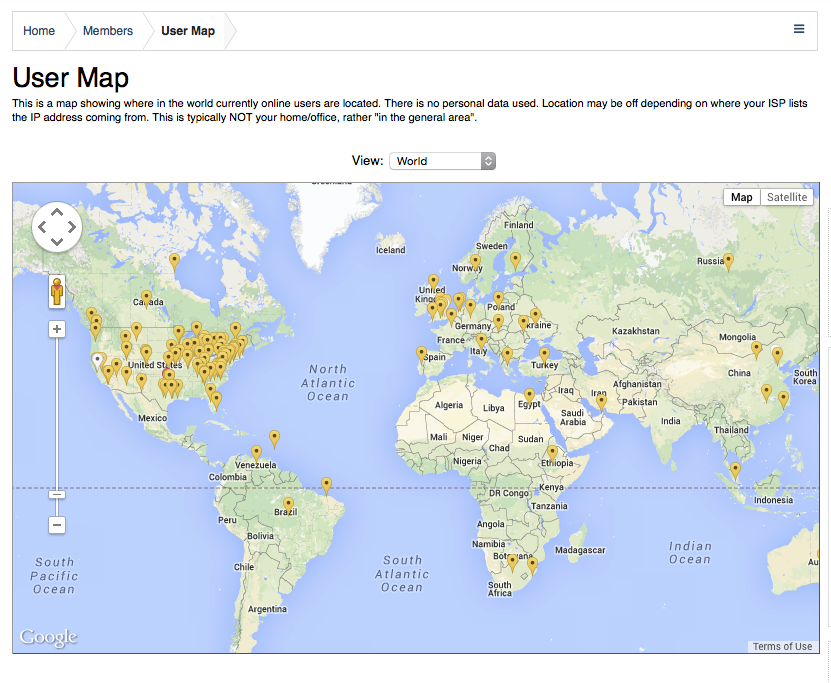The height and width of the screenshot is (683, 831).
Task: Click the white map marker in California
Action: pos(97,360)
